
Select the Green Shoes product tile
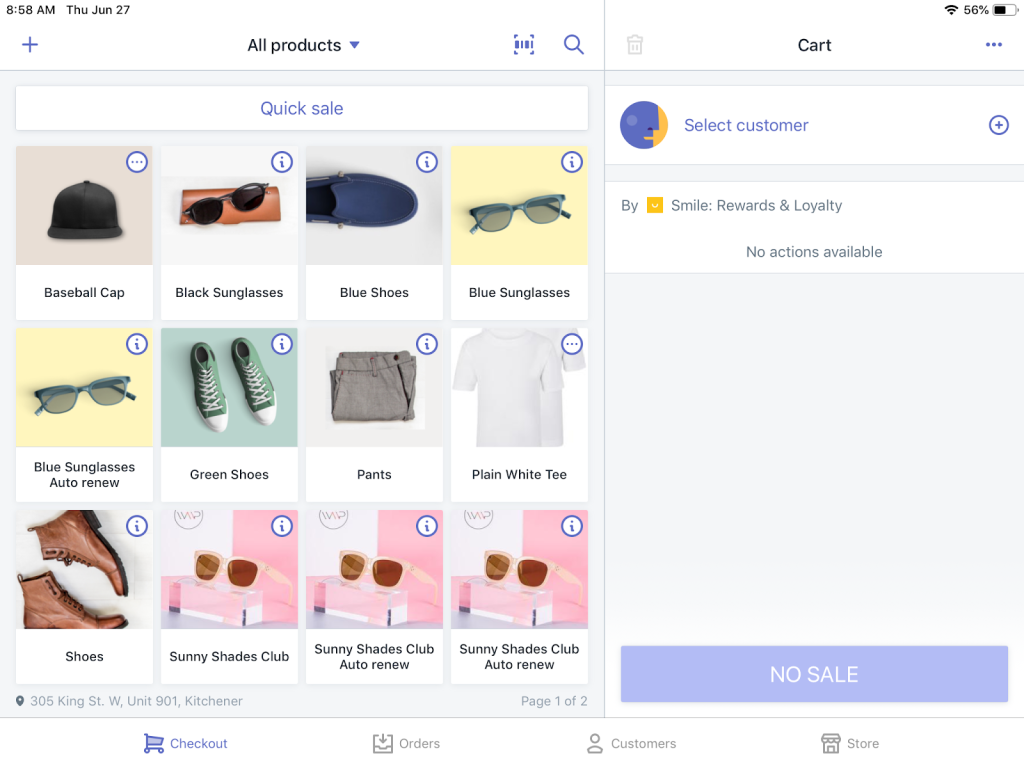229,415
